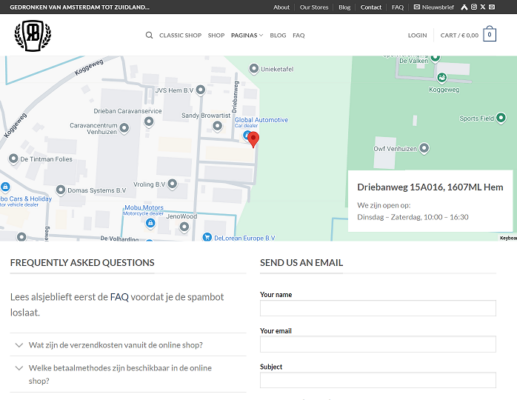Open the About link in top bar
Screen dimensions: 517x400
[281, 7]
